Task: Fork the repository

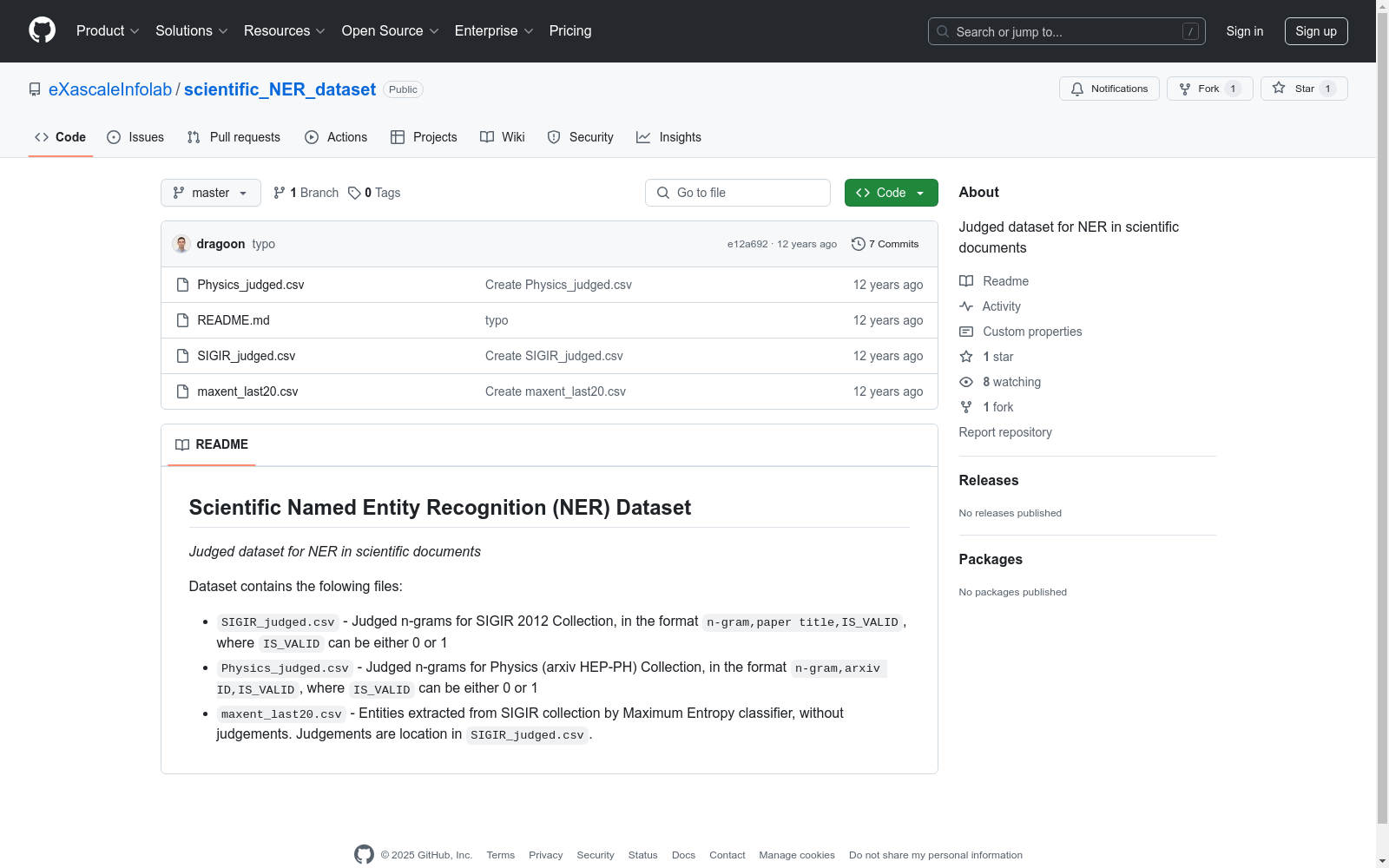Action: click(1210, 89)
